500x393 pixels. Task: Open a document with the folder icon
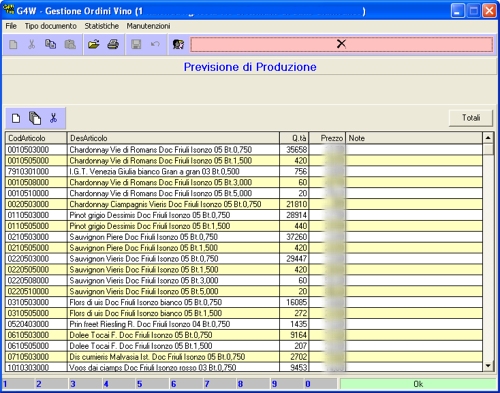coord(94,44)
